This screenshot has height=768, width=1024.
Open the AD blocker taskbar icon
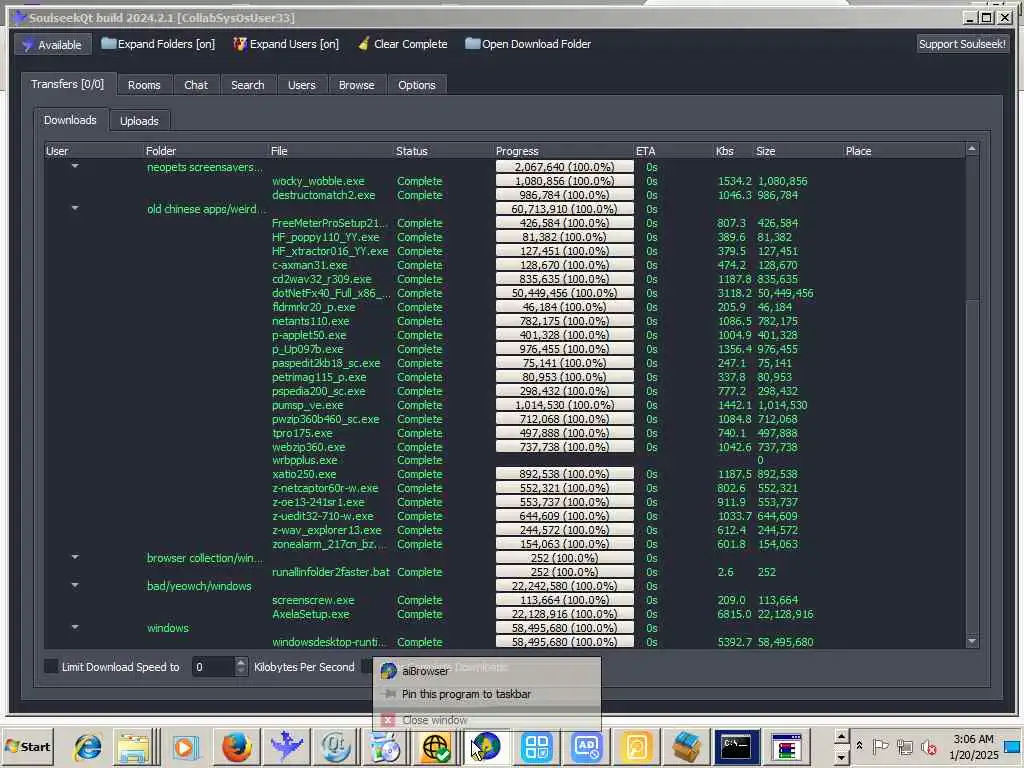pos(586,746)
